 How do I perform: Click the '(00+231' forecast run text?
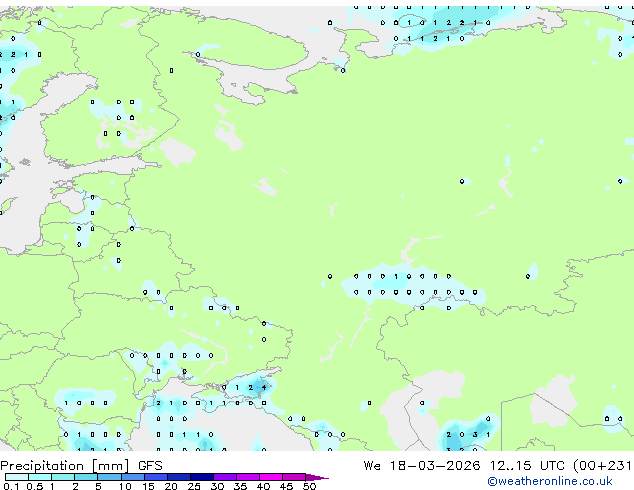[603, 465]
